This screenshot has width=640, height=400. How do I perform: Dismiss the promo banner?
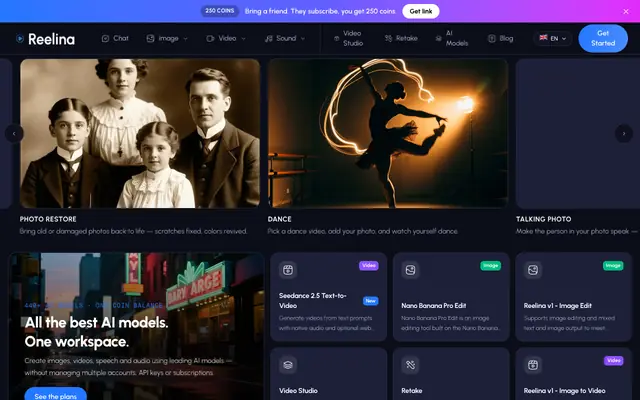point(626,11)
